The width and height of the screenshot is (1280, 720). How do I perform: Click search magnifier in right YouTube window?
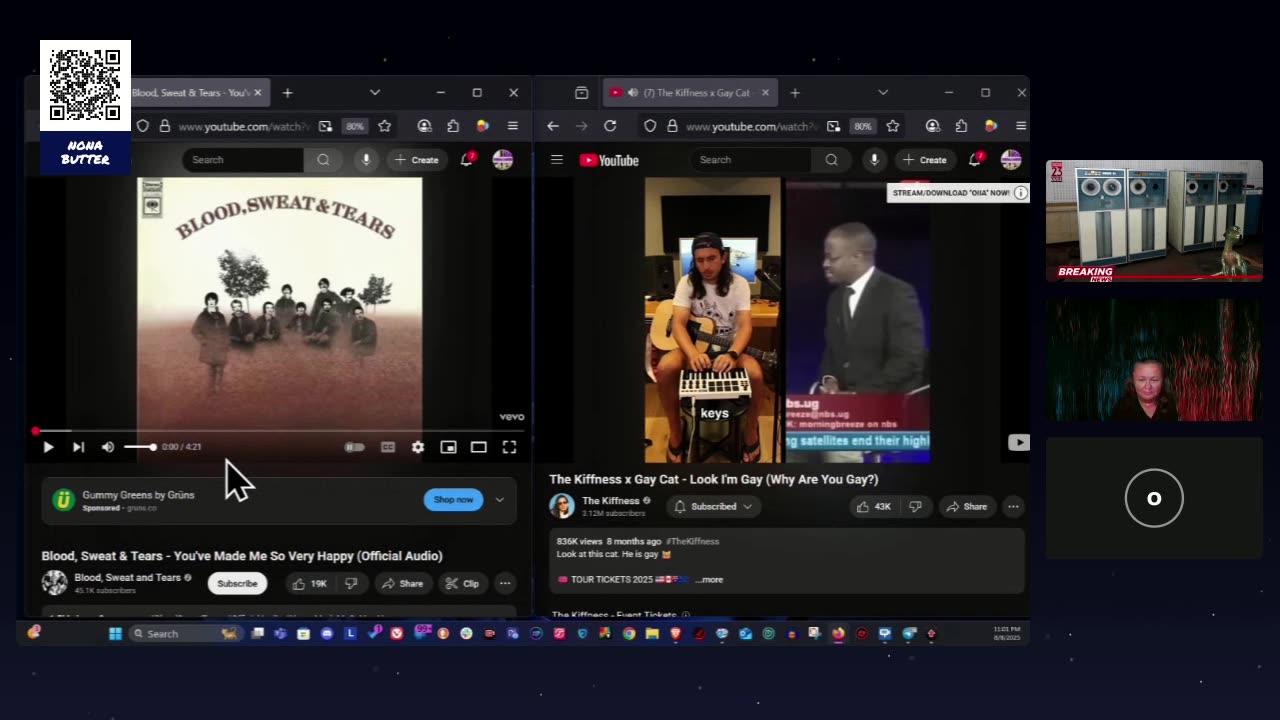pos(831,160)
